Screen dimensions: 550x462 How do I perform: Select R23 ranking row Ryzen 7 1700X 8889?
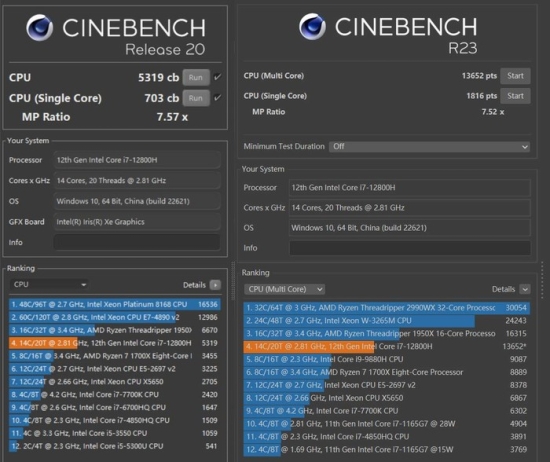(387, 372)
